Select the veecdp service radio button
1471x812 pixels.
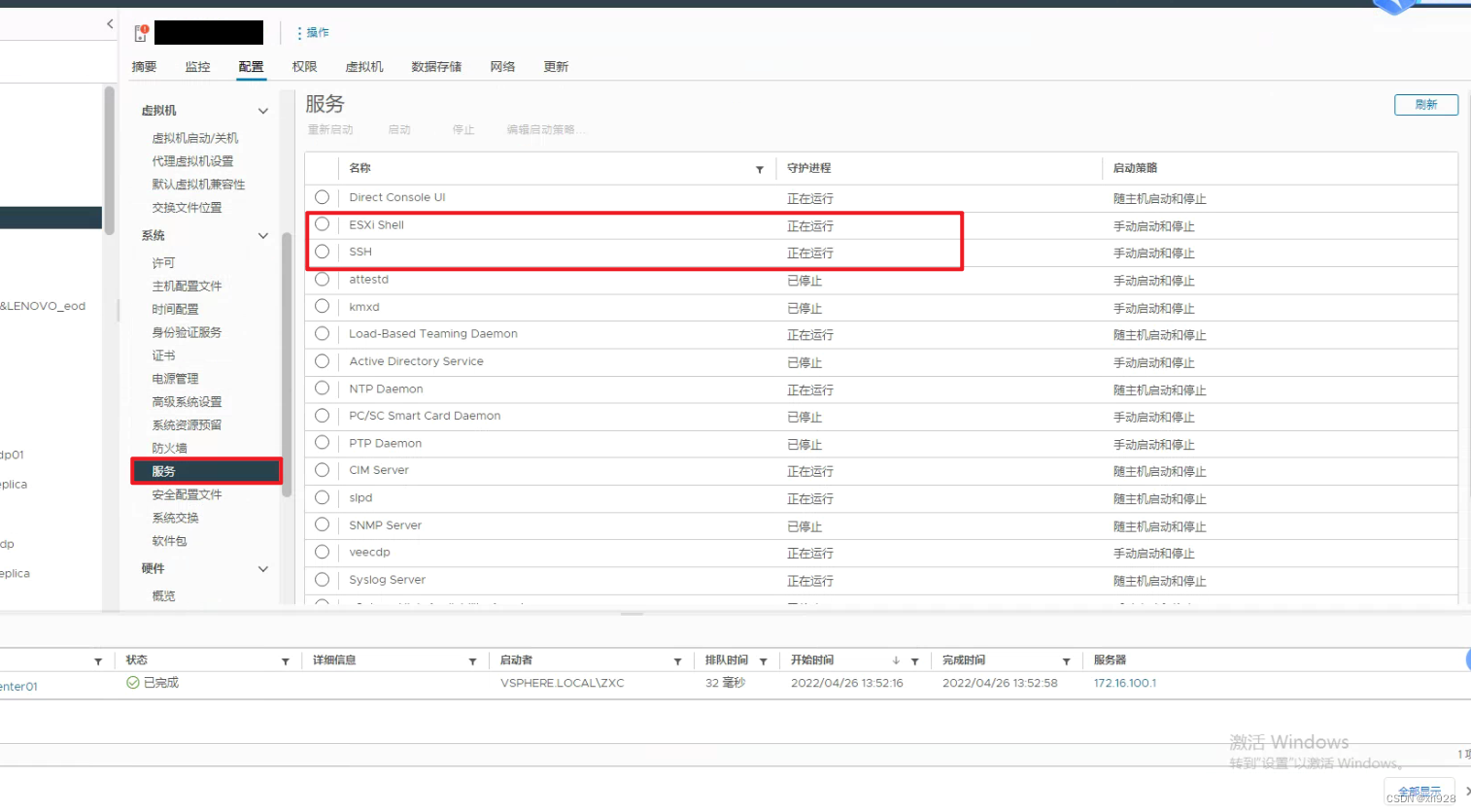point(323,552)
